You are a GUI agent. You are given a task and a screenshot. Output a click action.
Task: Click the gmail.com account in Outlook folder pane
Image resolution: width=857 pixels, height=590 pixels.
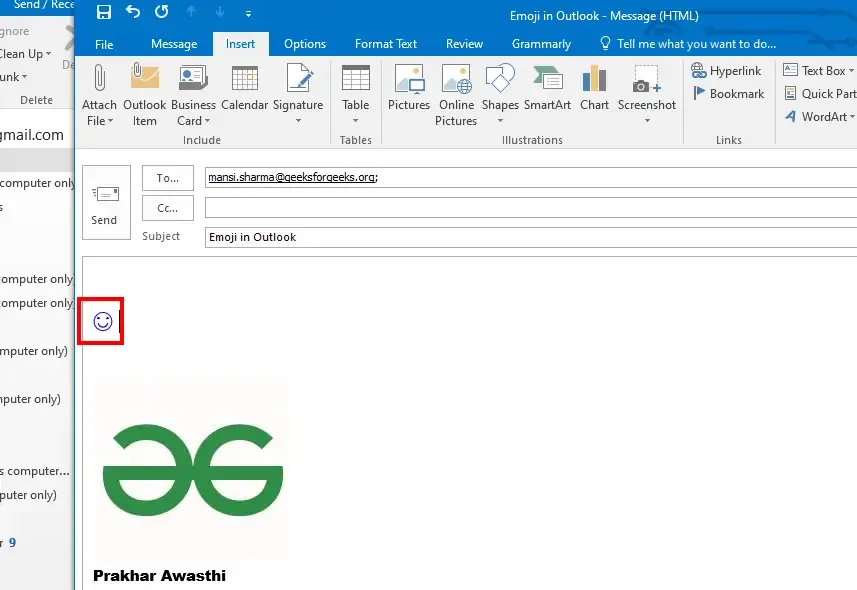pos(32,135)
